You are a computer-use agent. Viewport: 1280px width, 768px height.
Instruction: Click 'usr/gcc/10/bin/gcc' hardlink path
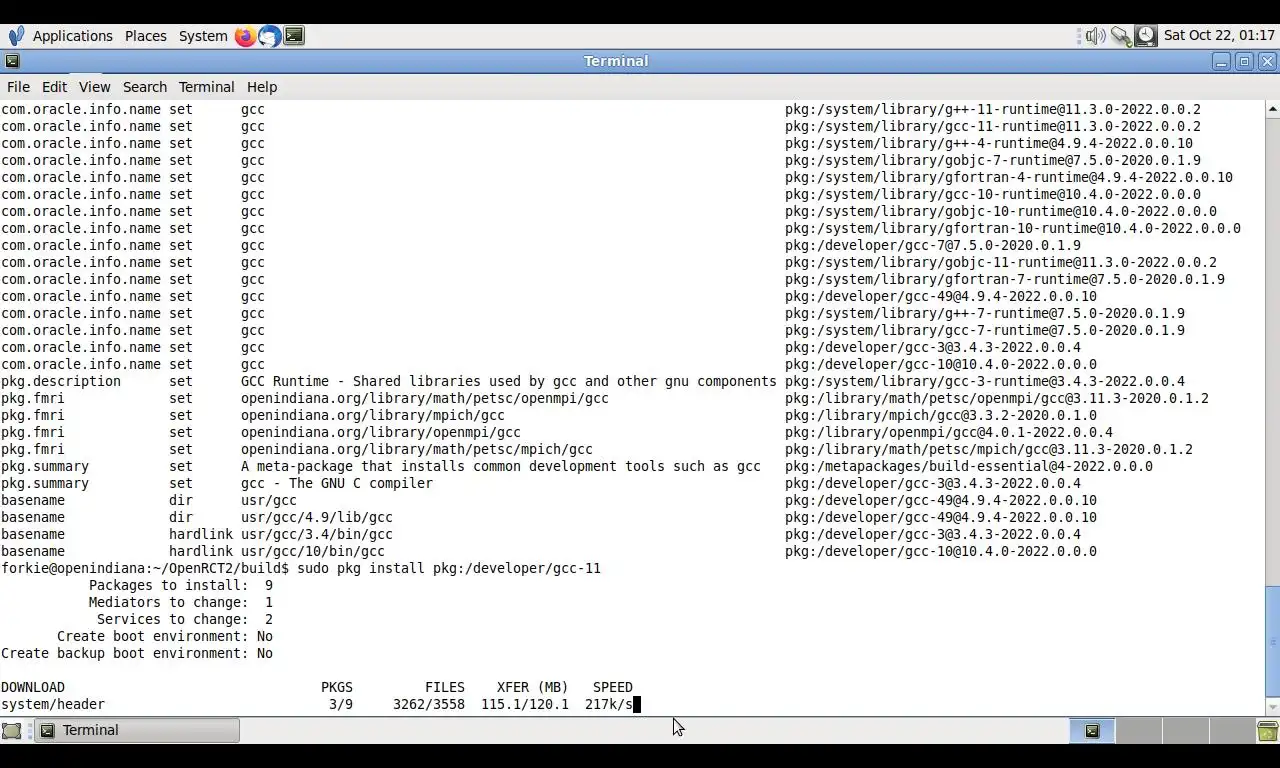[x=313, y=551]
